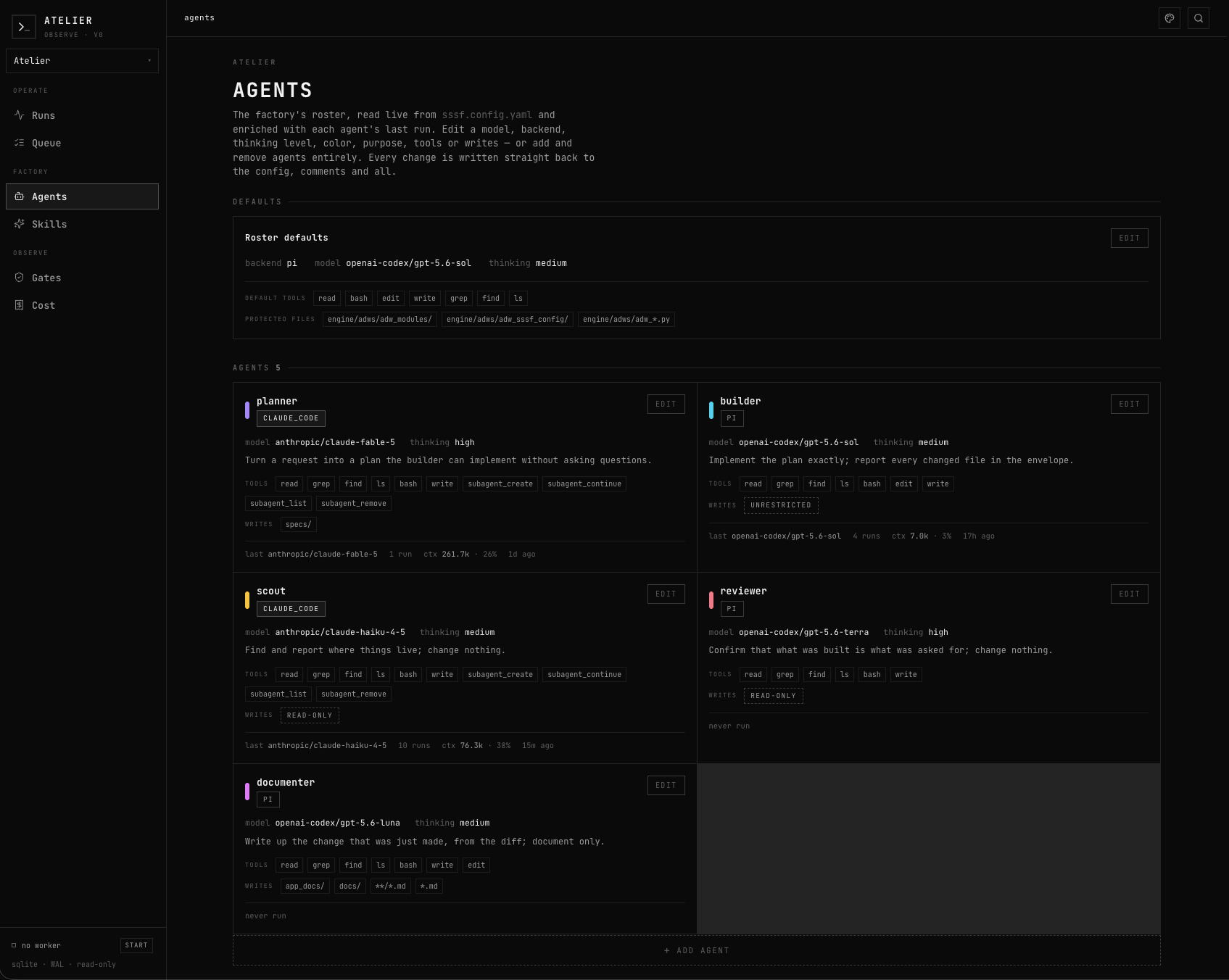Viewport: 1229px width, 980px height.
Task: Click reviewer's READ-ONLY writes tag
Action: click(x=773, y=696)
